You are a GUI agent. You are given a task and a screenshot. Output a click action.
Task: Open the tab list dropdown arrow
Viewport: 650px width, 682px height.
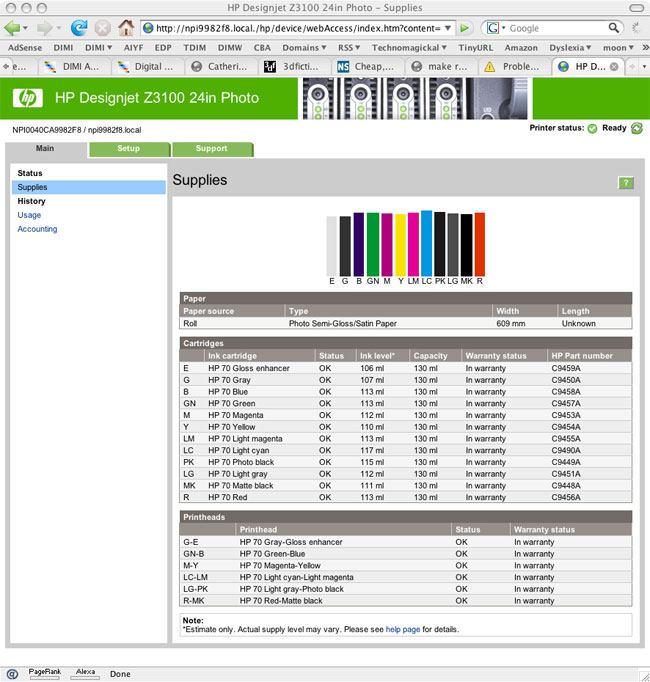(x=644, y=67)
